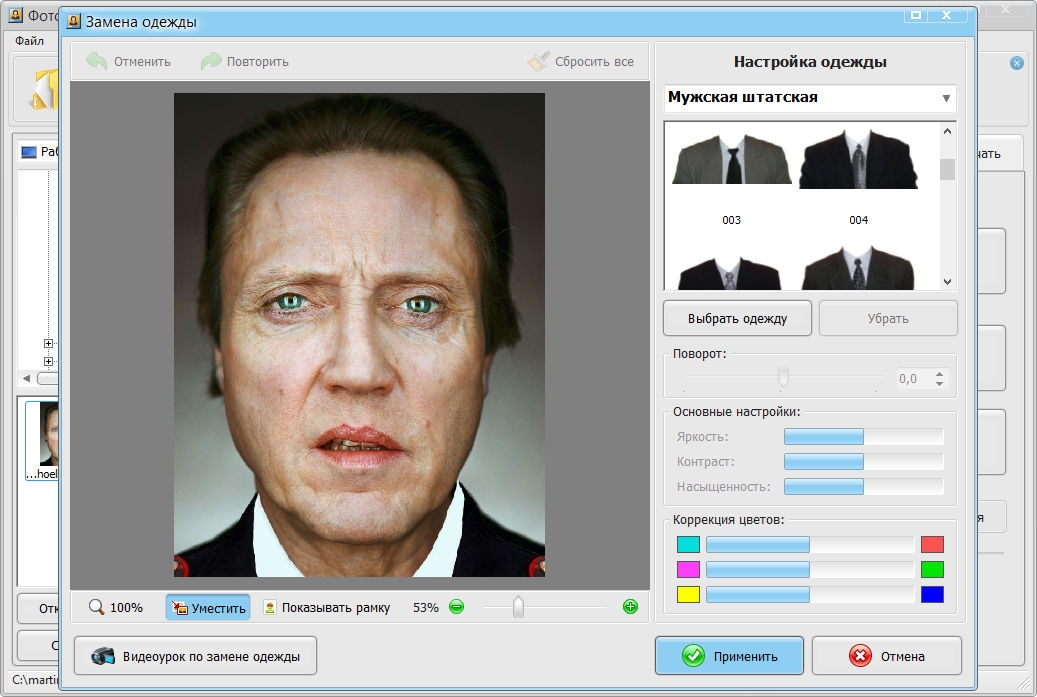Click the cyan color swatch
The width and height of the screenshot is (1037, 697).
click(x=688, y=544)
